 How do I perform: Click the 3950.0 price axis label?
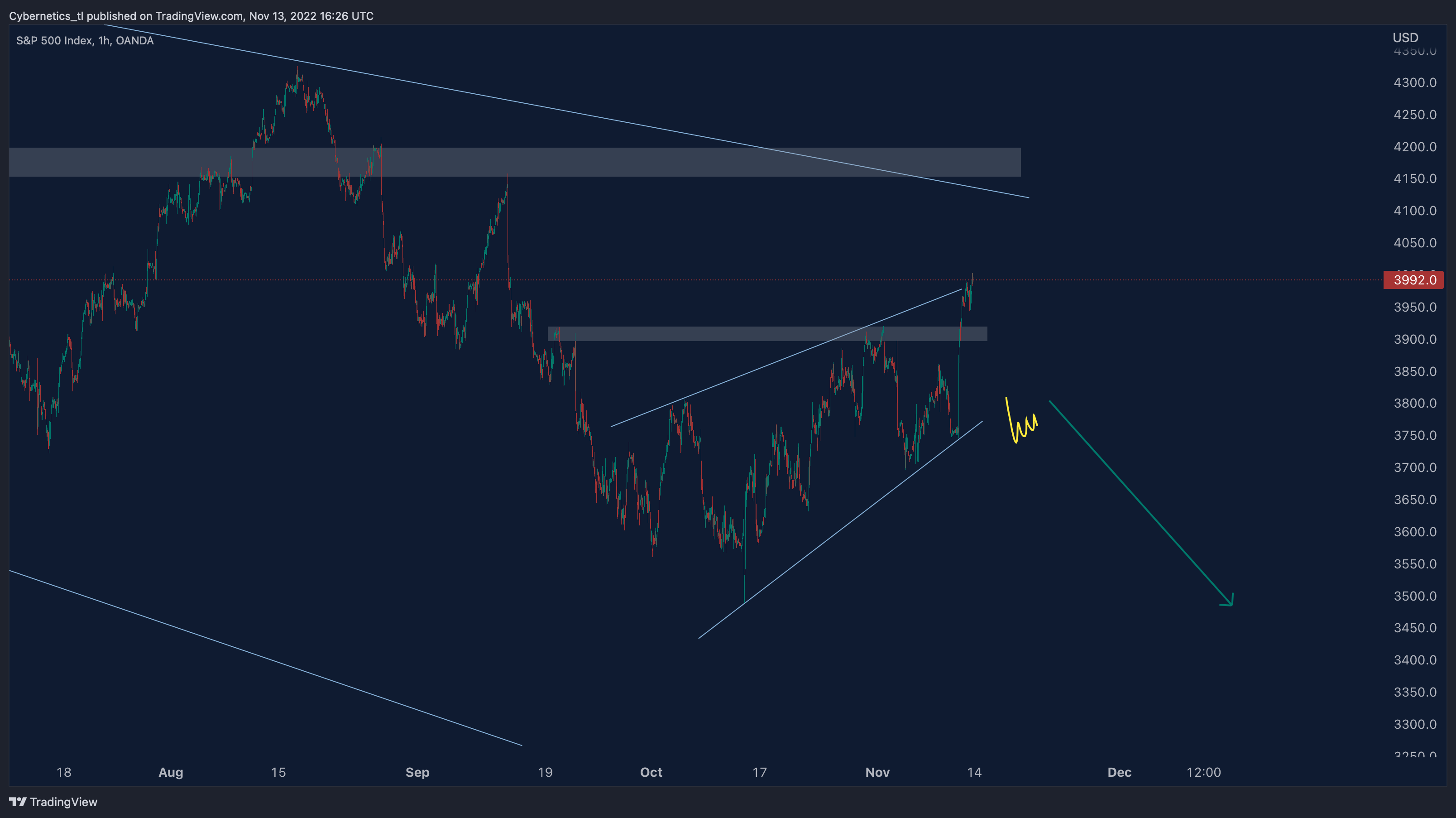tap(1415, 308)
